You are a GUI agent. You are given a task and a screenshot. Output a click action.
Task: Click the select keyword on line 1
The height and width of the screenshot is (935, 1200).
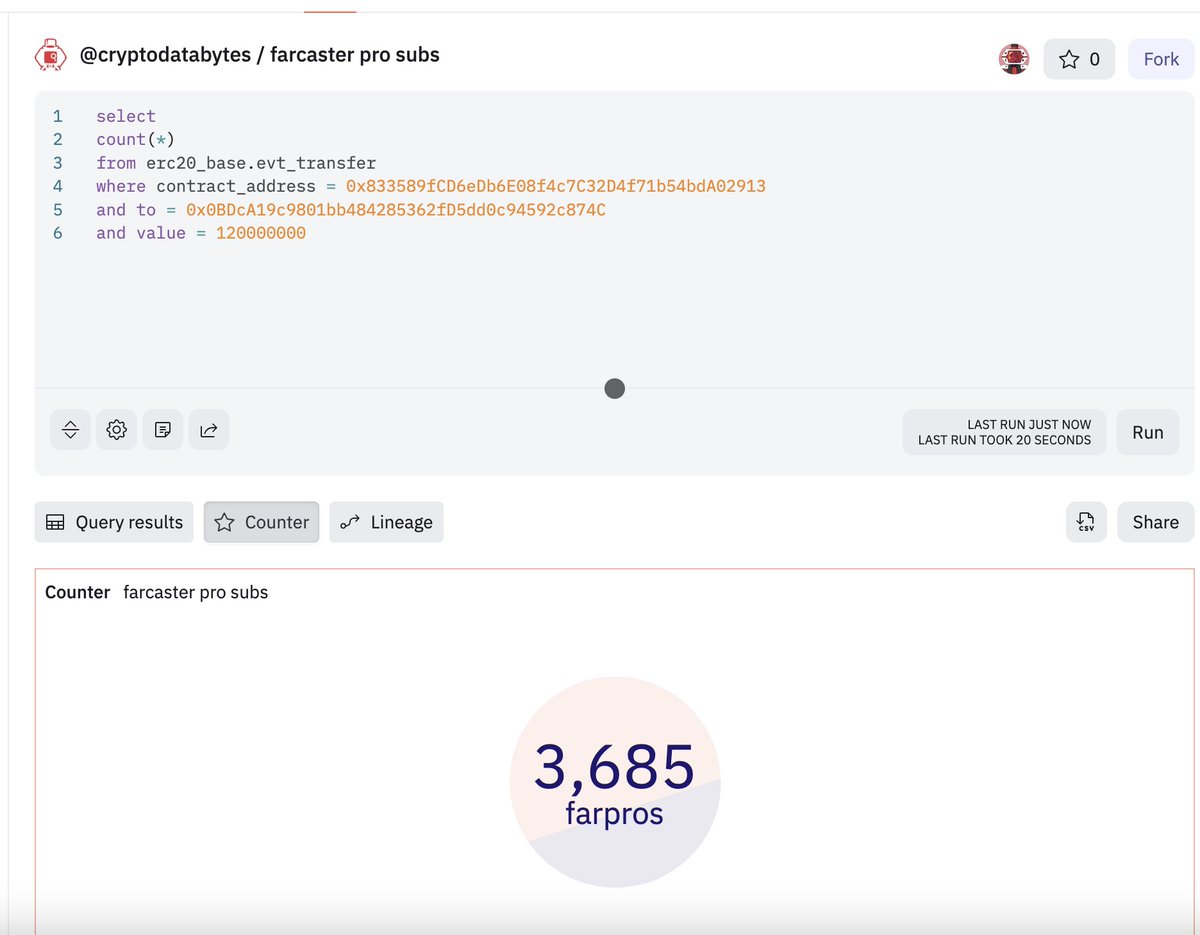pos(126,116)
